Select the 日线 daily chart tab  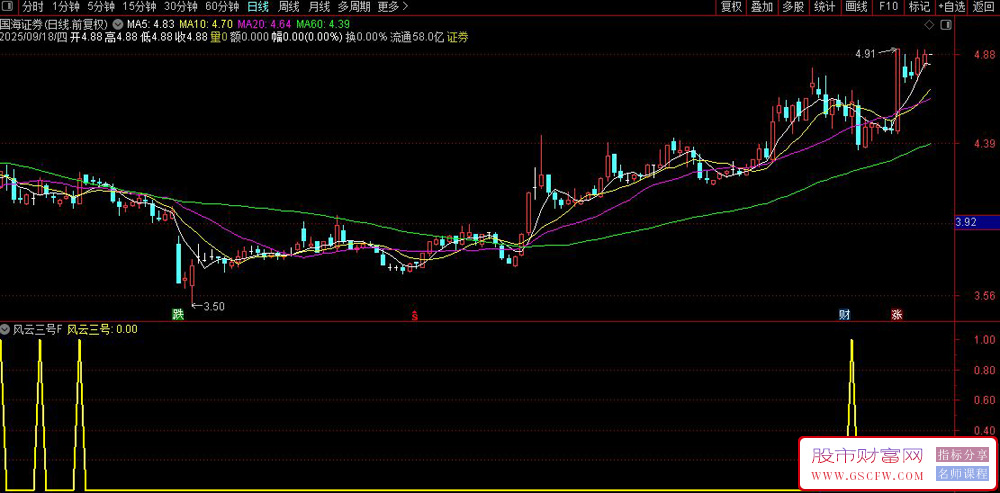point(258,7)
